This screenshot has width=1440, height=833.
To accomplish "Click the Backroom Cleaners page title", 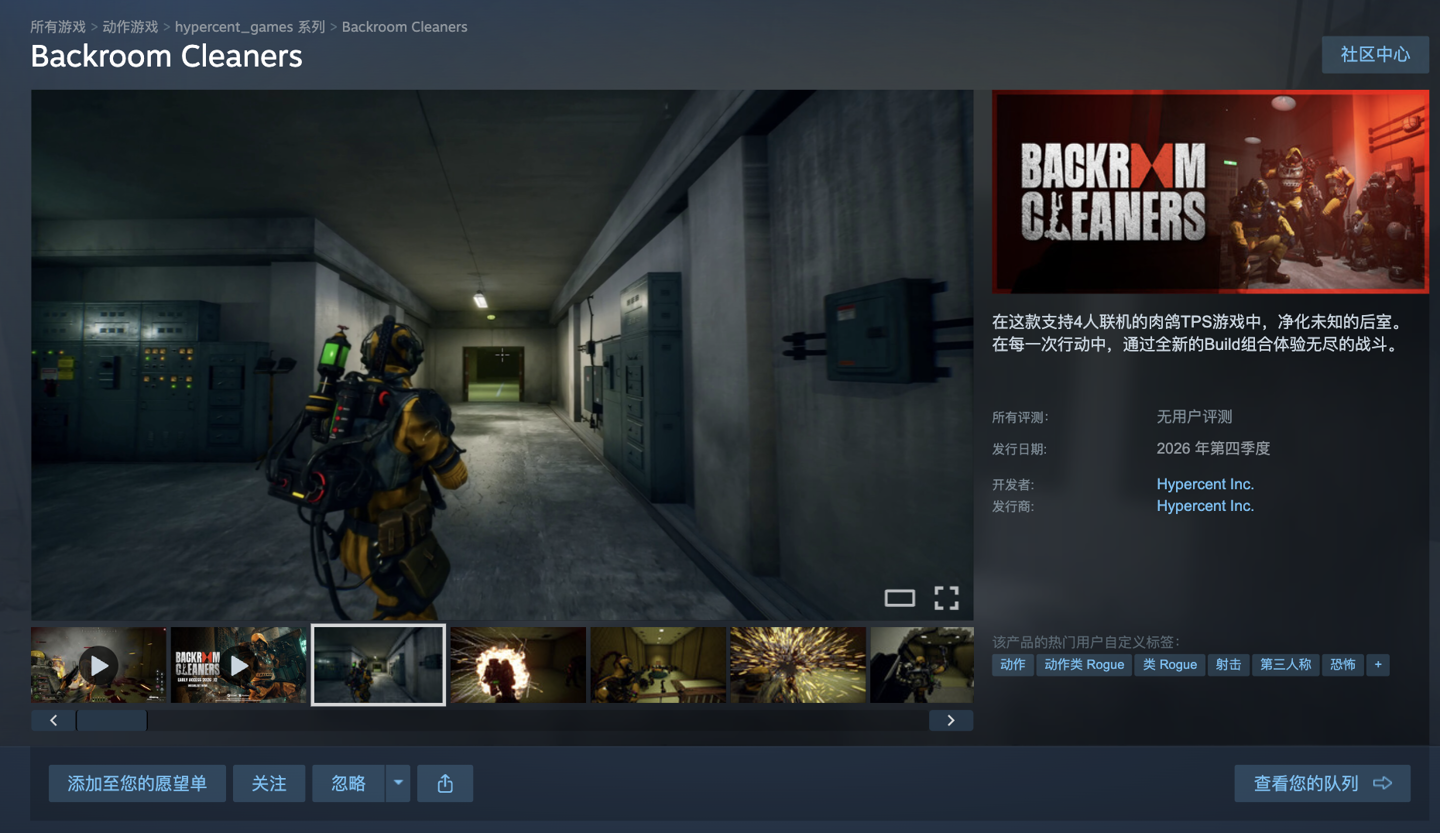I will tap(166, 56).
